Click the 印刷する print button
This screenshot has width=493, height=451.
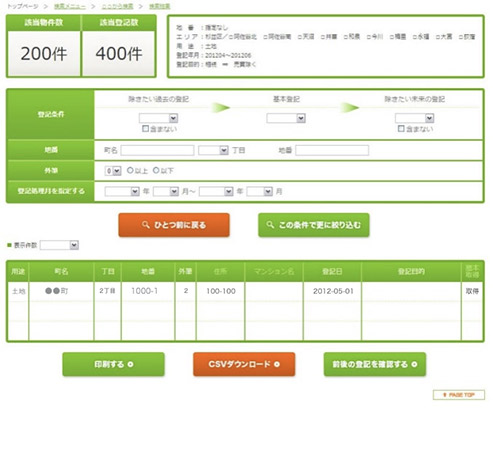click(x=113, y=364)
